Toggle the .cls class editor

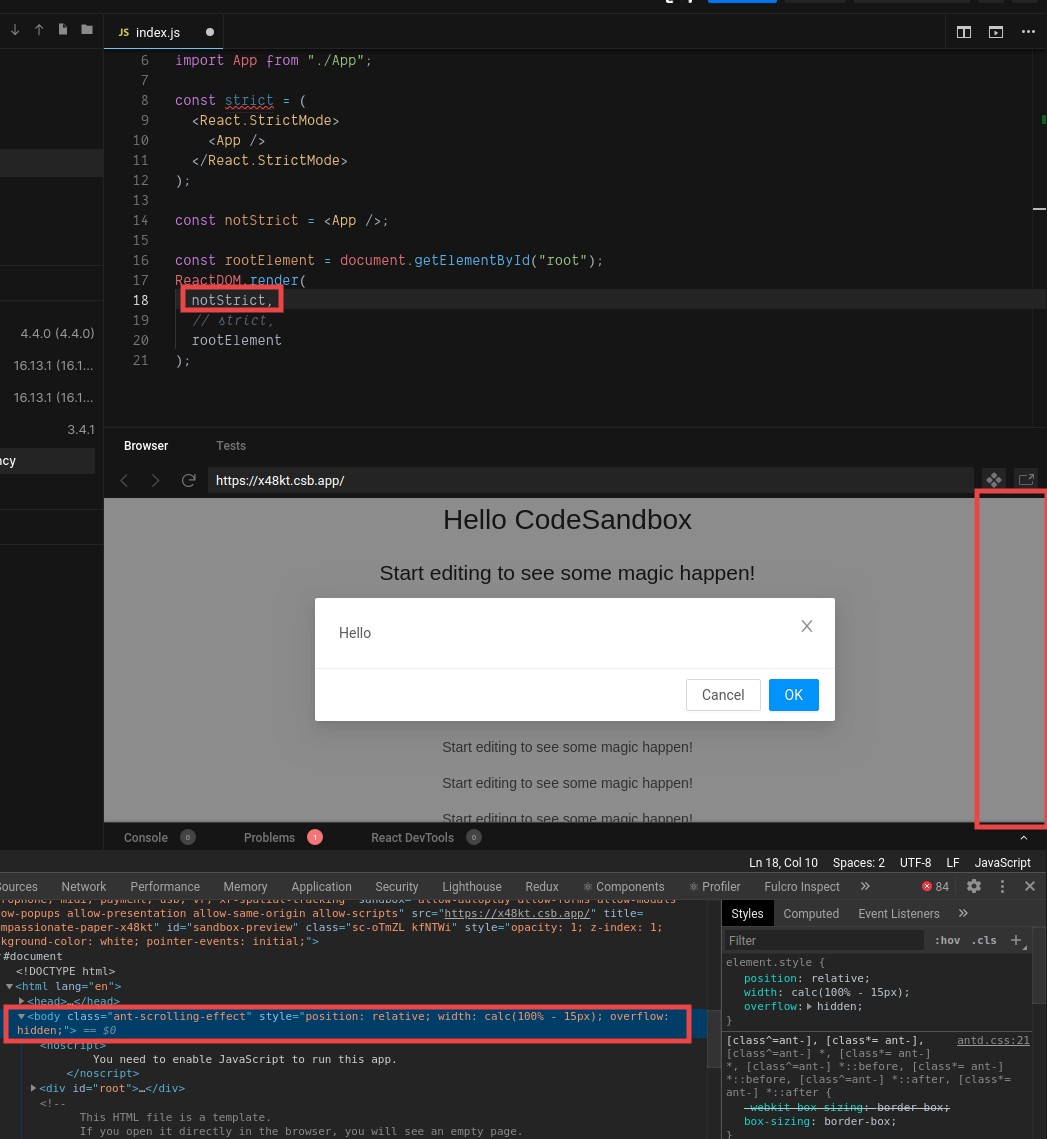tap(984, 940)
